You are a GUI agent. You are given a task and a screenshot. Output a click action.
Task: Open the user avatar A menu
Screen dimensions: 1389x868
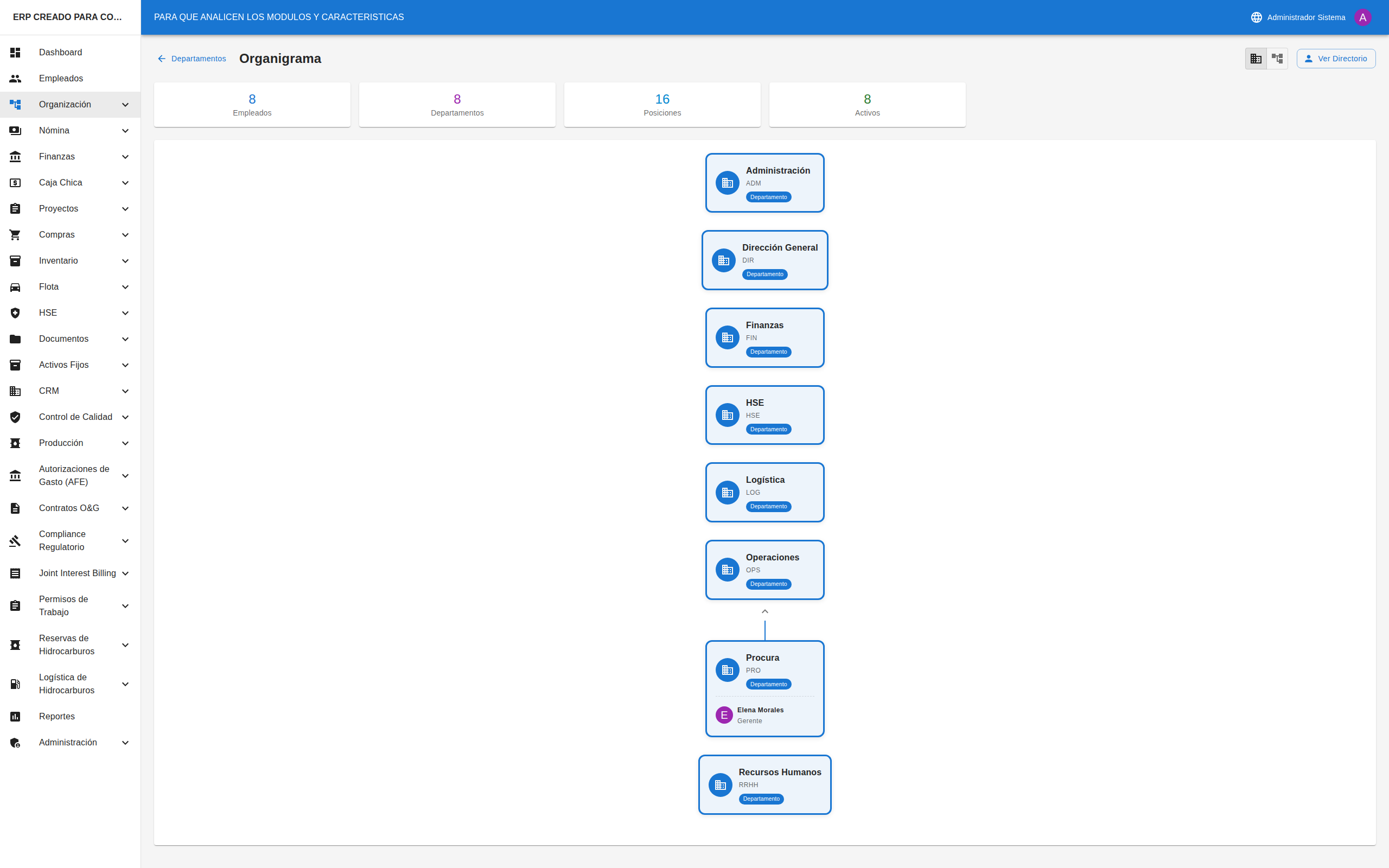[x=1362, y=17]
